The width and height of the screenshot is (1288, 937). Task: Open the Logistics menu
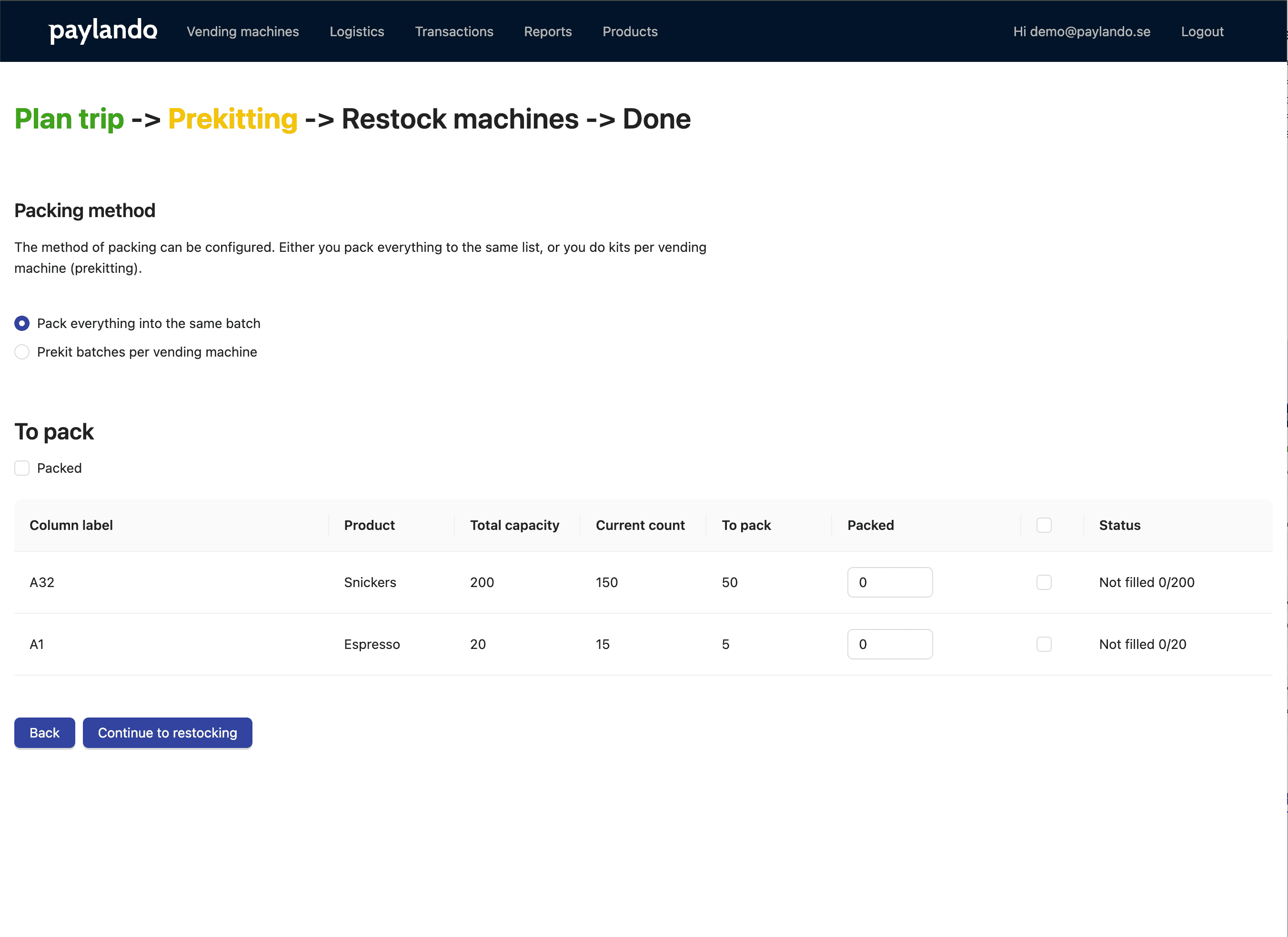[357, 32]
